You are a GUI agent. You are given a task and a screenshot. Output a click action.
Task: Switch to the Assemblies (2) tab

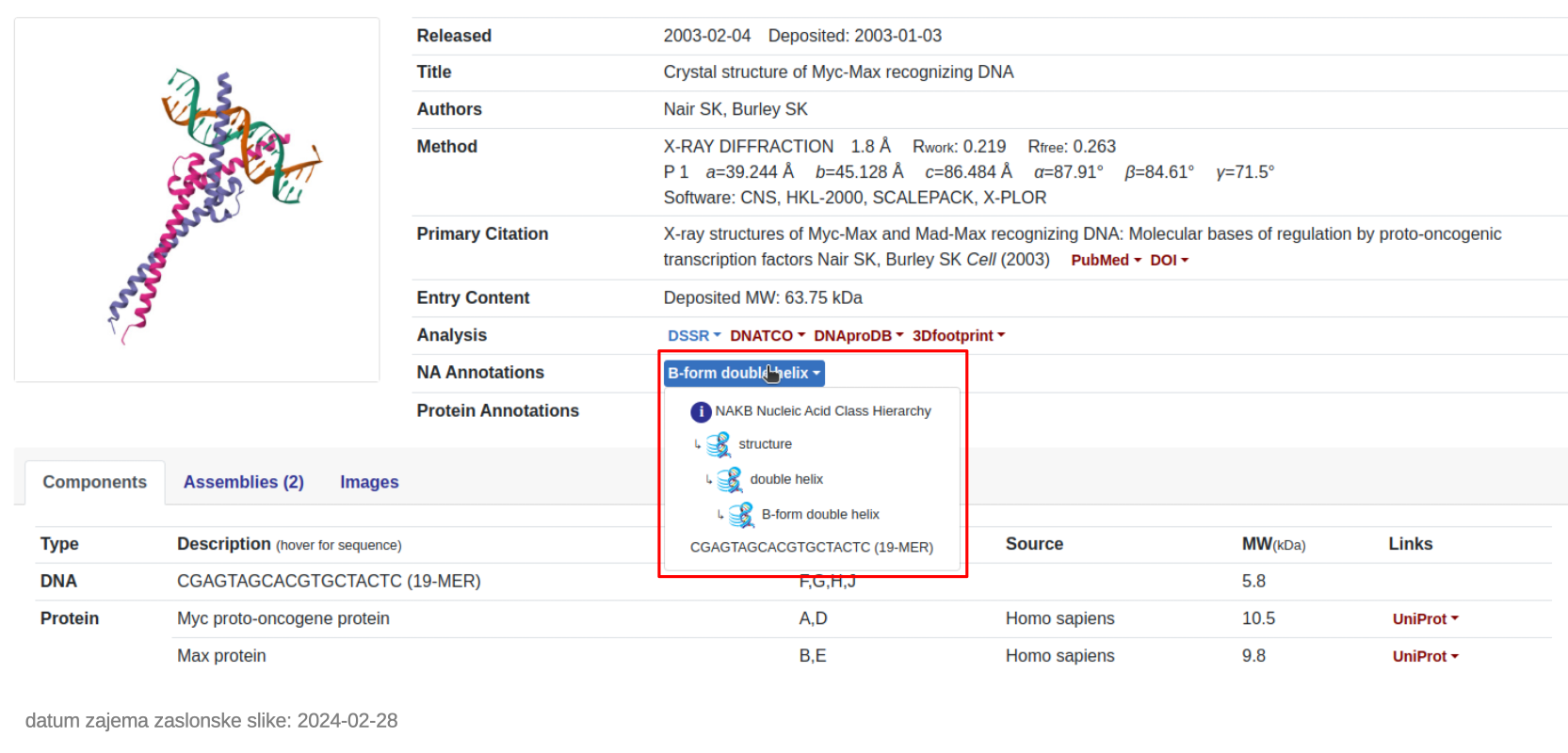244,482
